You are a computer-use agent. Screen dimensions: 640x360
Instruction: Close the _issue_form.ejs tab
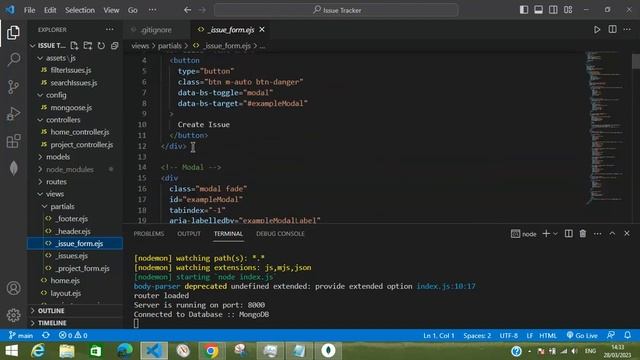point(262,29)
